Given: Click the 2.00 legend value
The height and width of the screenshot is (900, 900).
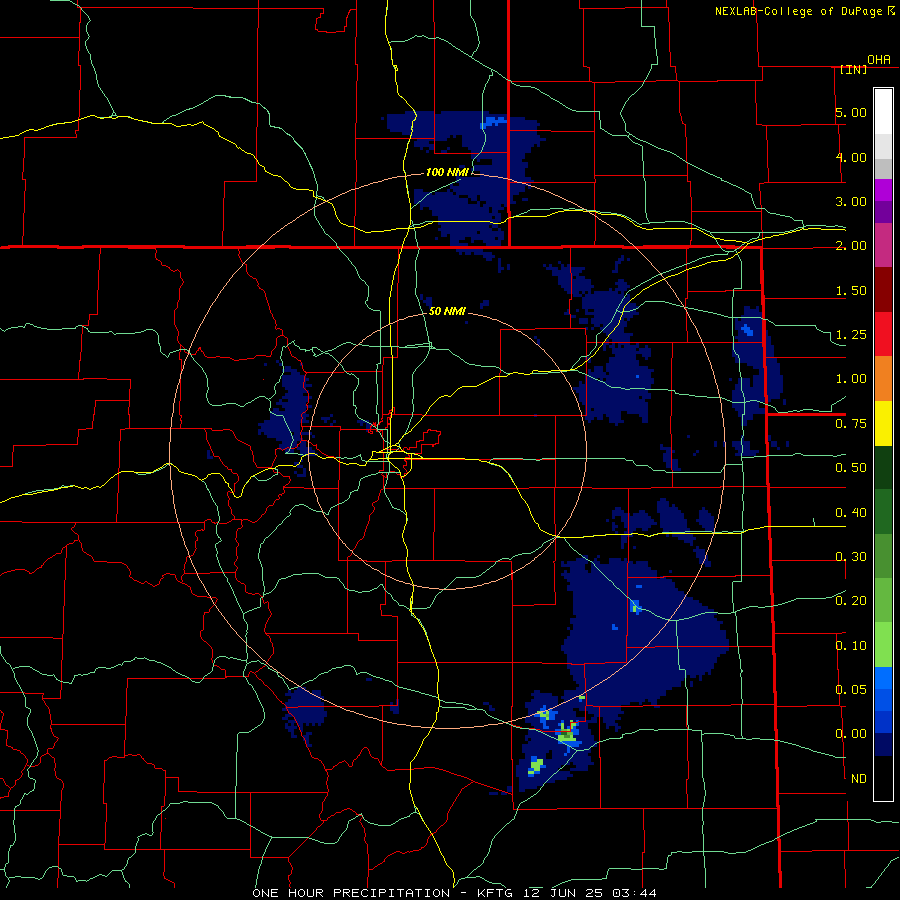Looking at the screenshot, I should click(x=851, y=246).
